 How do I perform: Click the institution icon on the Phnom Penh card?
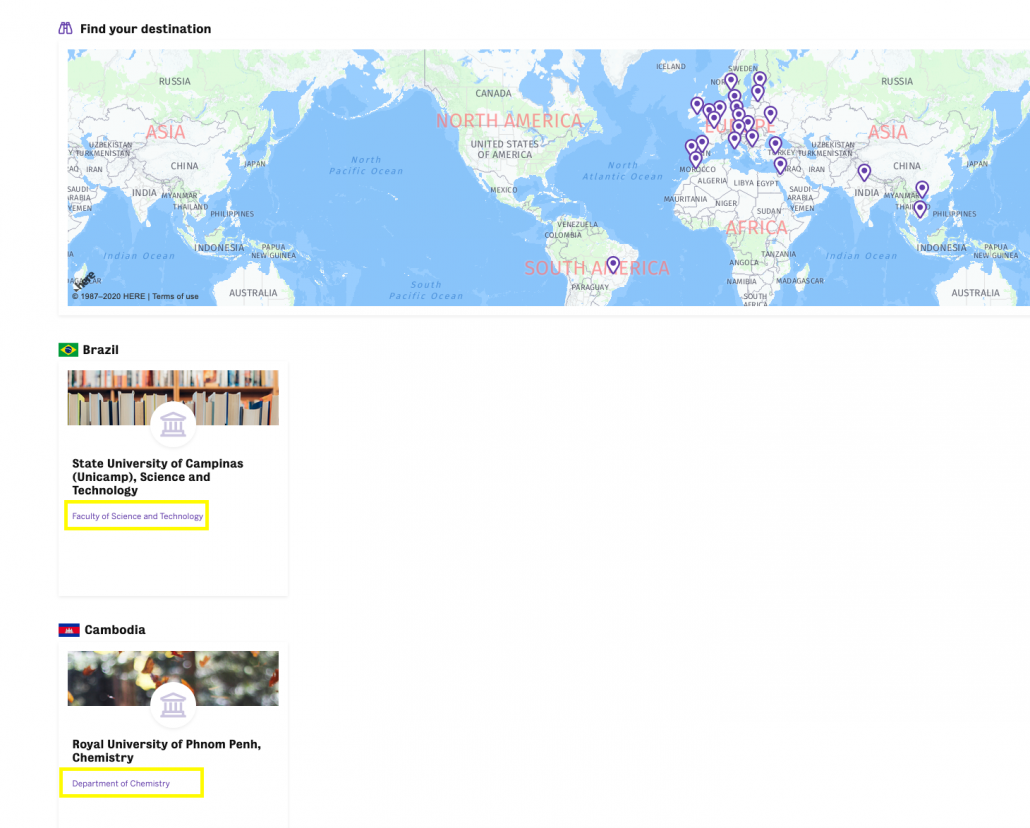coord(173,705)
